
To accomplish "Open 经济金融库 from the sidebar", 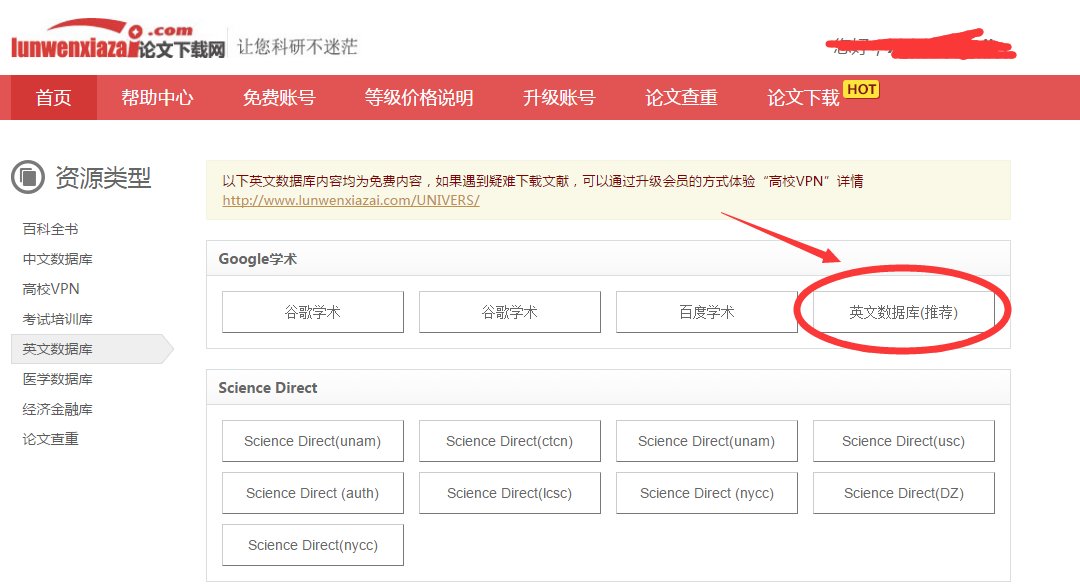I will 58,409.
